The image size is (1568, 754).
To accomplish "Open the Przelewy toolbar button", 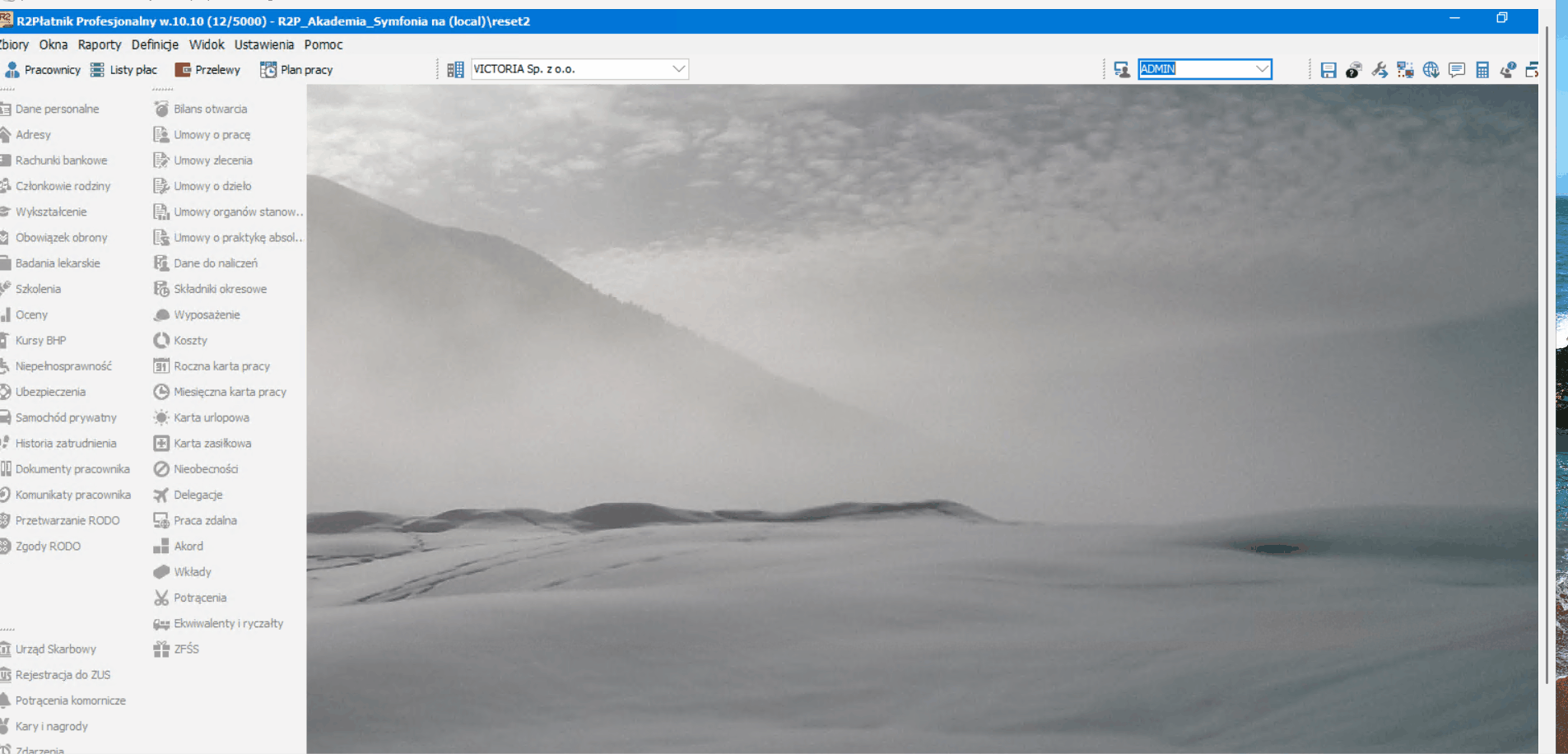I will [207, 70].
